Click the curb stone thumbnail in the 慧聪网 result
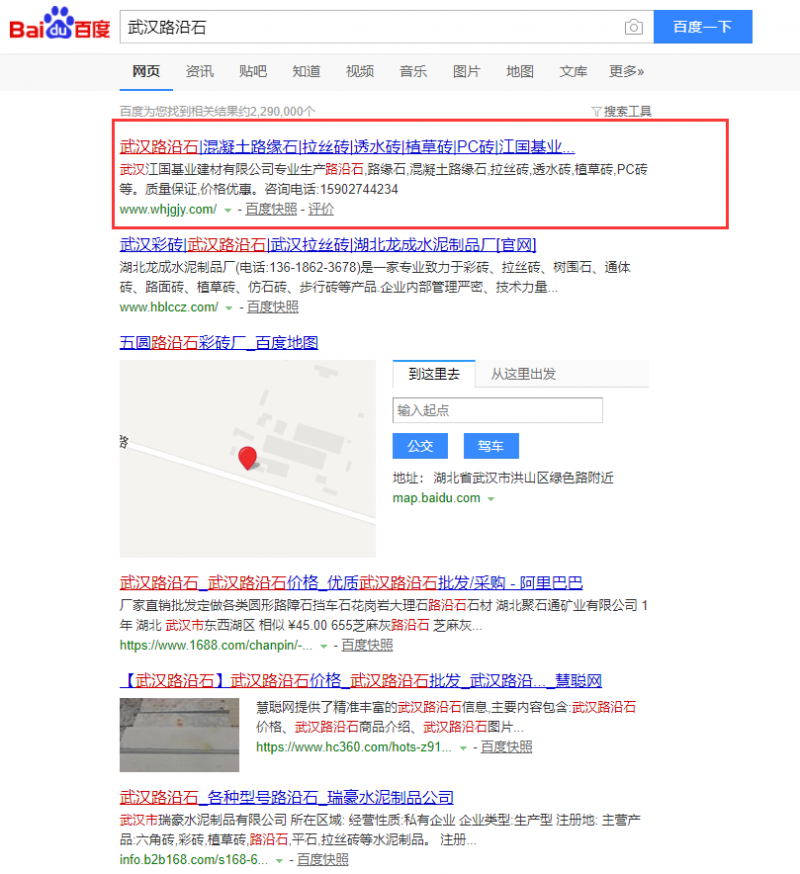The width and height of the screenshot is (800, 874). point(179,735)
